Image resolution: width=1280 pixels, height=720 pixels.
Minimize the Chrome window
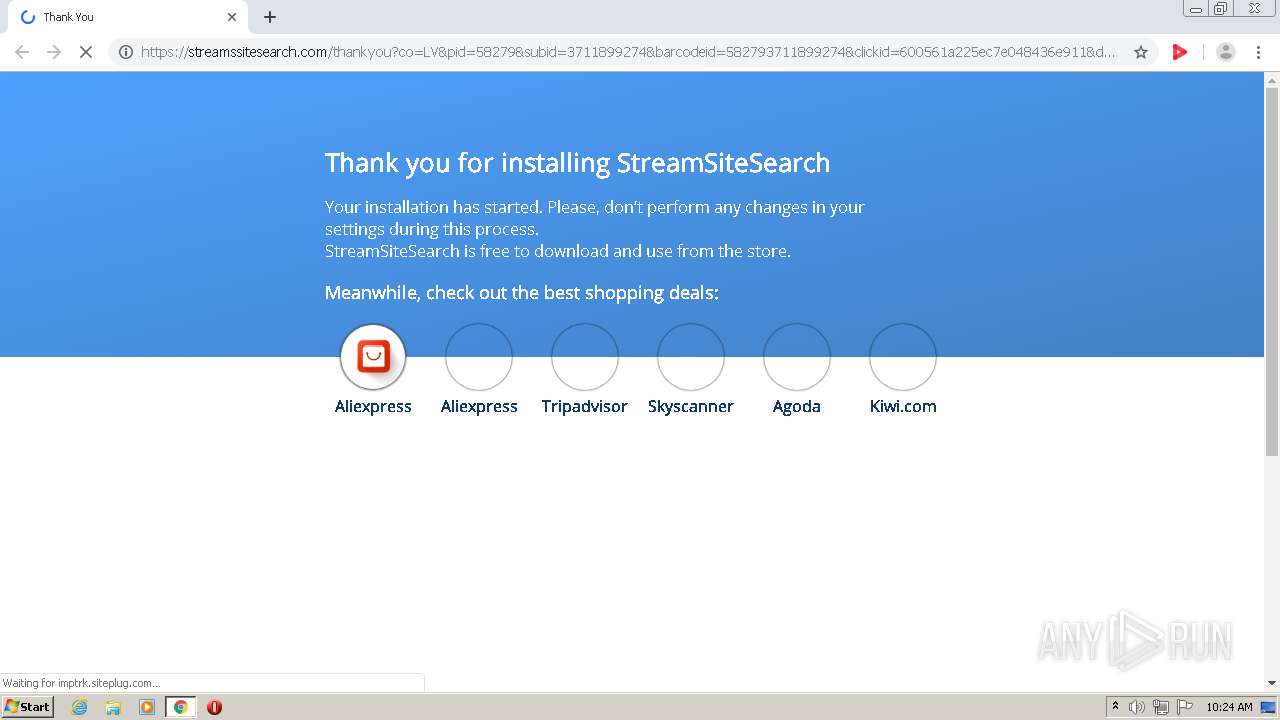tap(1196, 9)
